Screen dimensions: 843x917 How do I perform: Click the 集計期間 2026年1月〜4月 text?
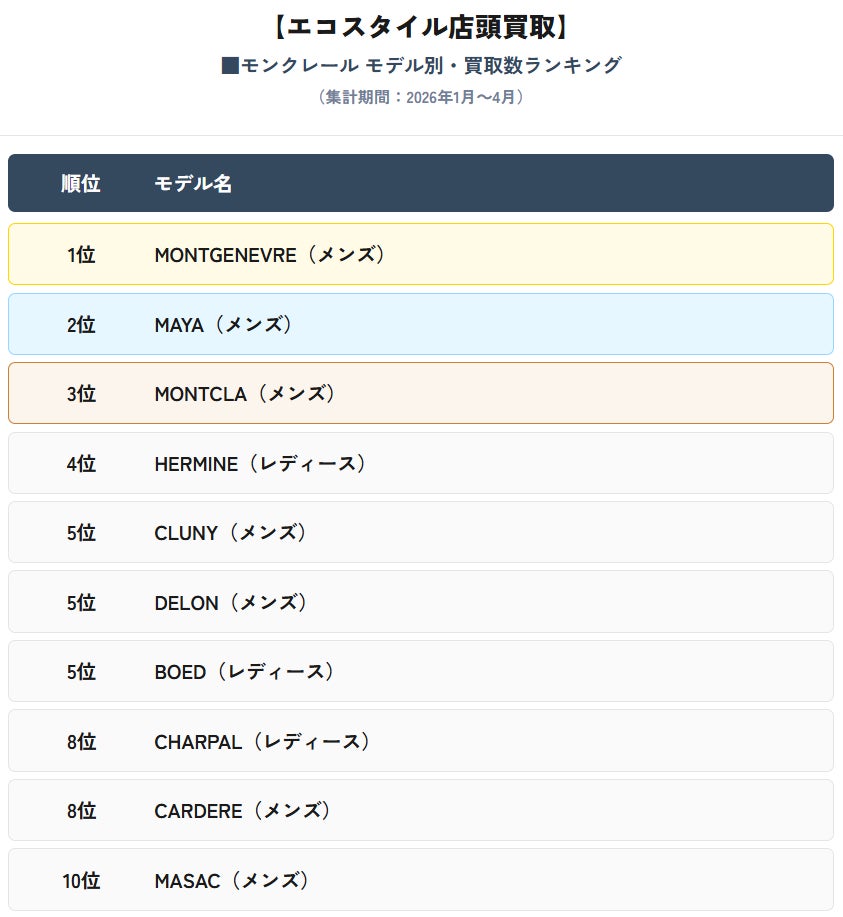pyautogui.click(x=421, y=96)
